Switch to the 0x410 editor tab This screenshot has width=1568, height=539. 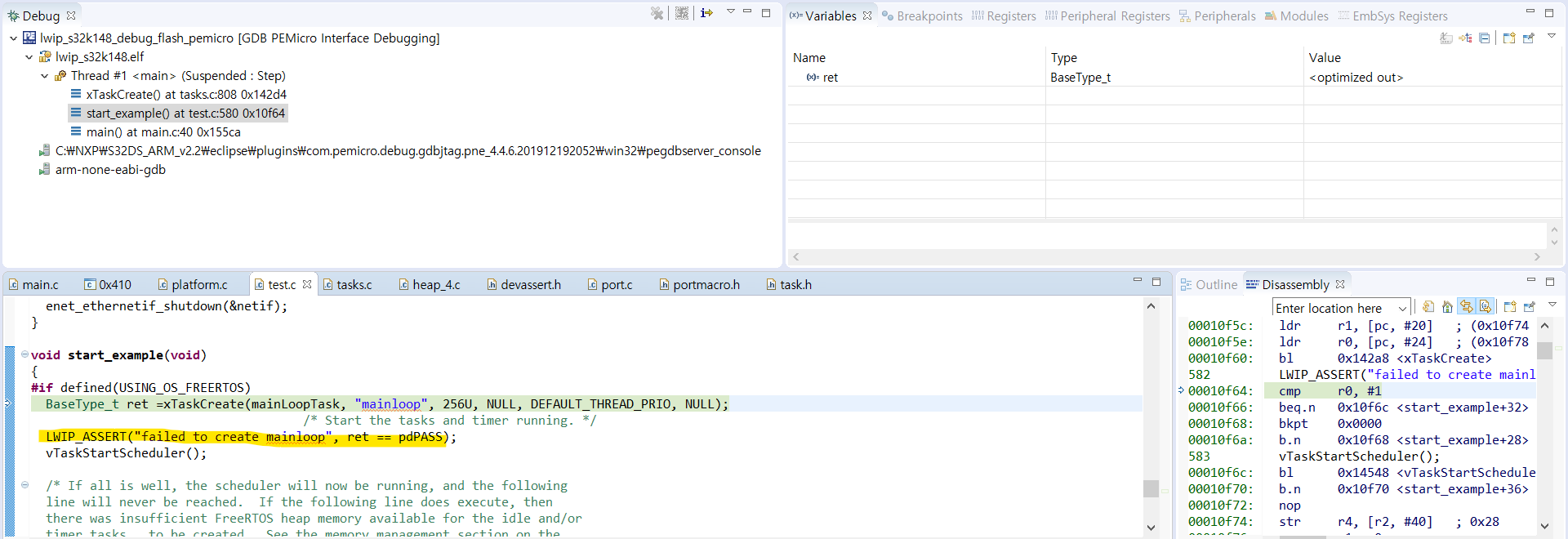[108, 285]
